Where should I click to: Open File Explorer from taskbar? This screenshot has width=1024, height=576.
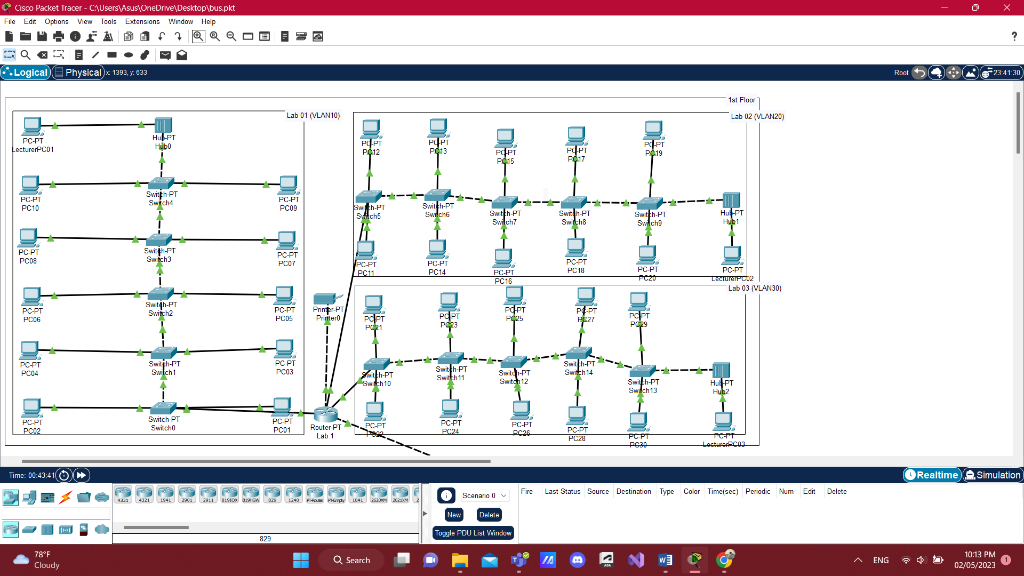point(460,560)
